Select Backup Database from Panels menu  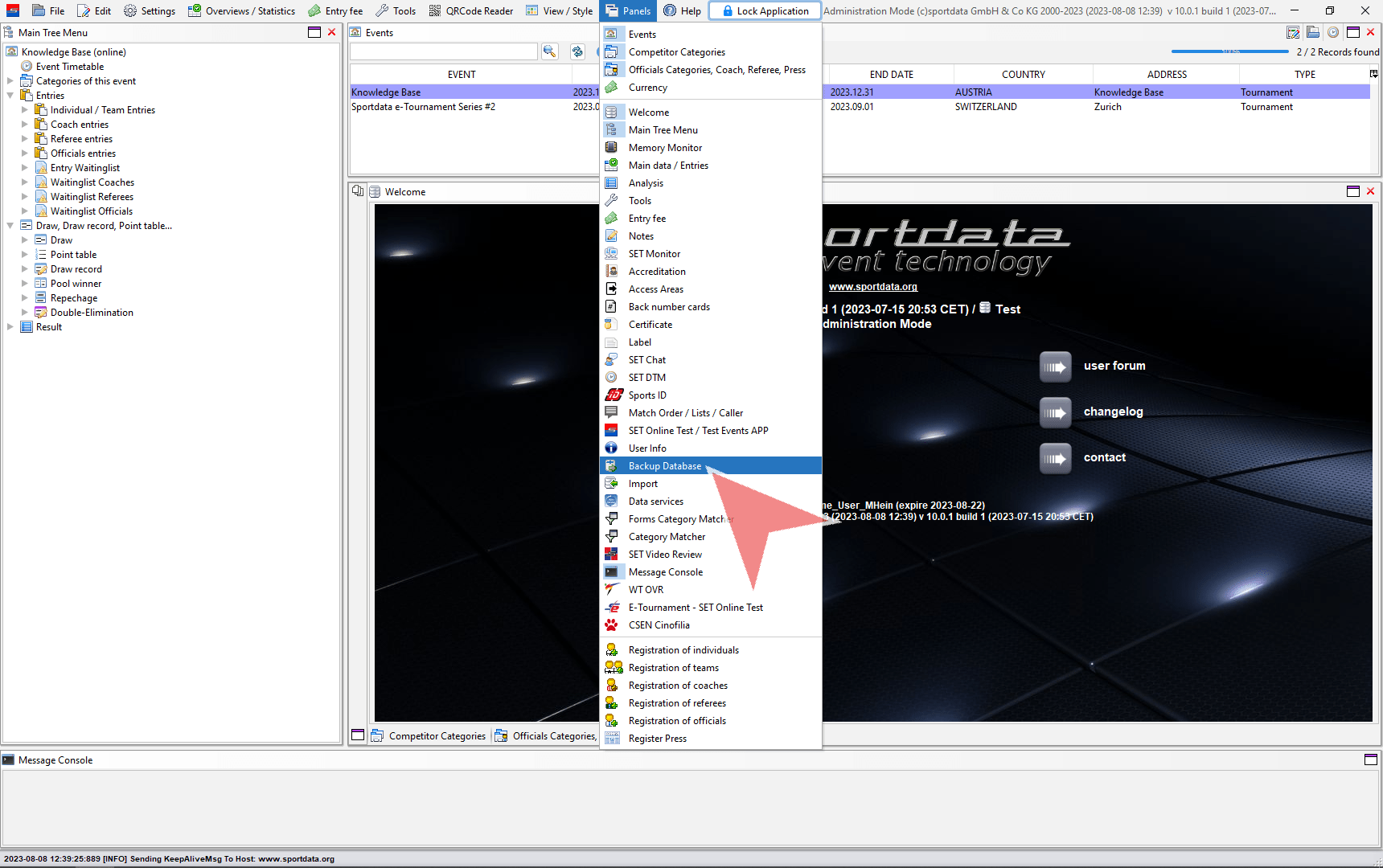point(664,466)
